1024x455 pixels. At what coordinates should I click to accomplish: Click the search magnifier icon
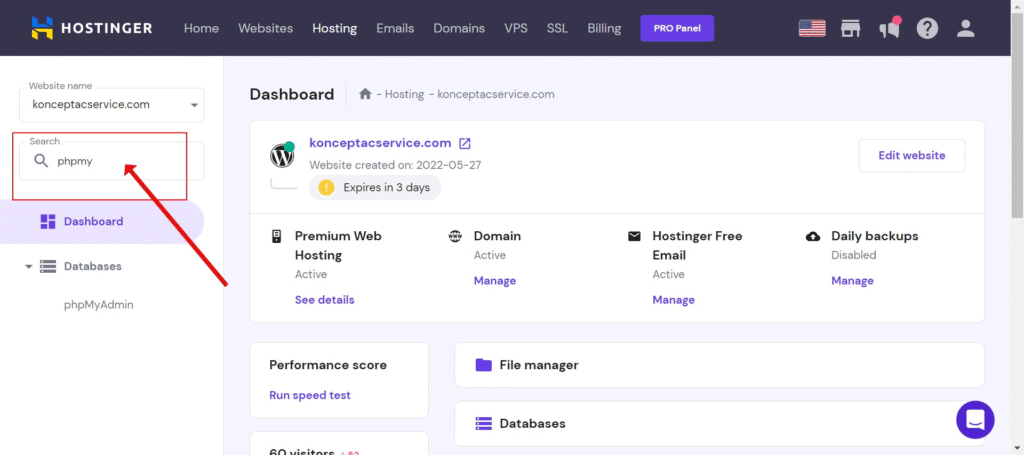point(41,161)
